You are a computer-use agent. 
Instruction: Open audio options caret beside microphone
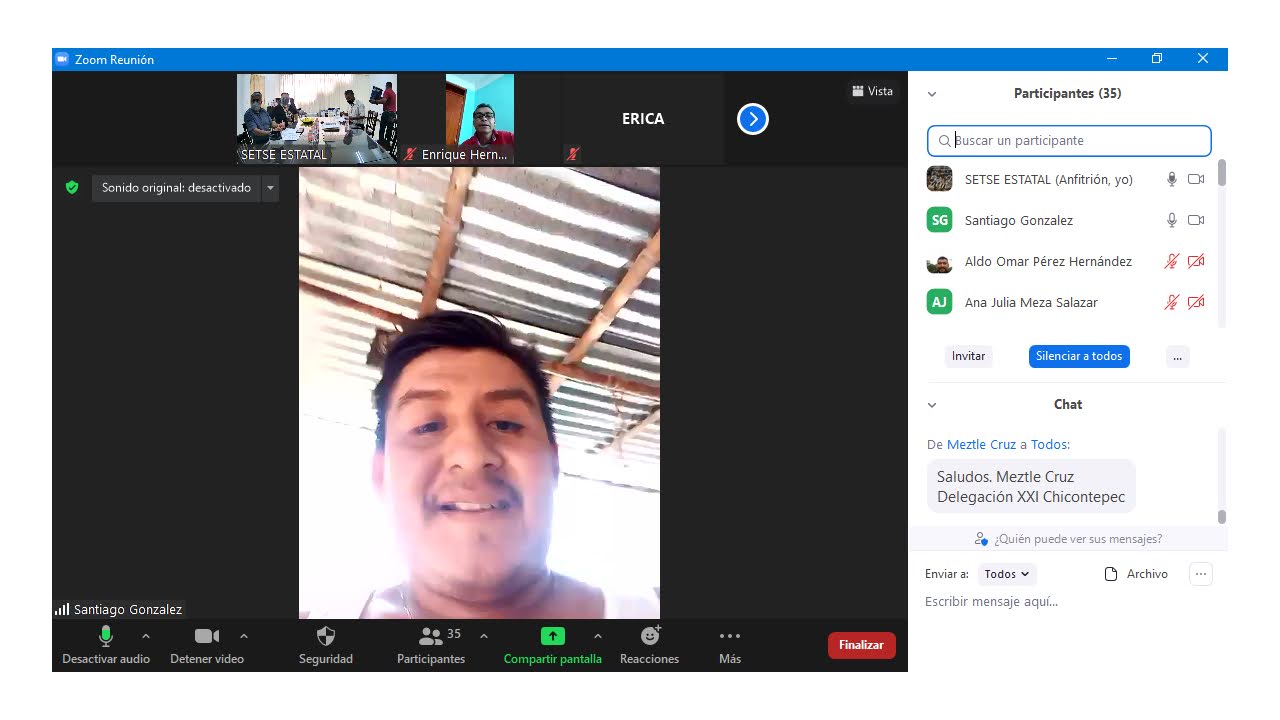146,636
